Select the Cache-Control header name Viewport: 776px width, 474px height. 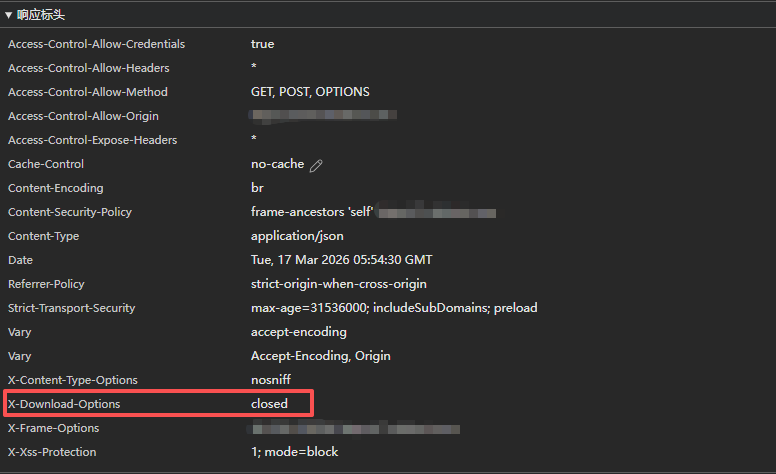(46, 164)
